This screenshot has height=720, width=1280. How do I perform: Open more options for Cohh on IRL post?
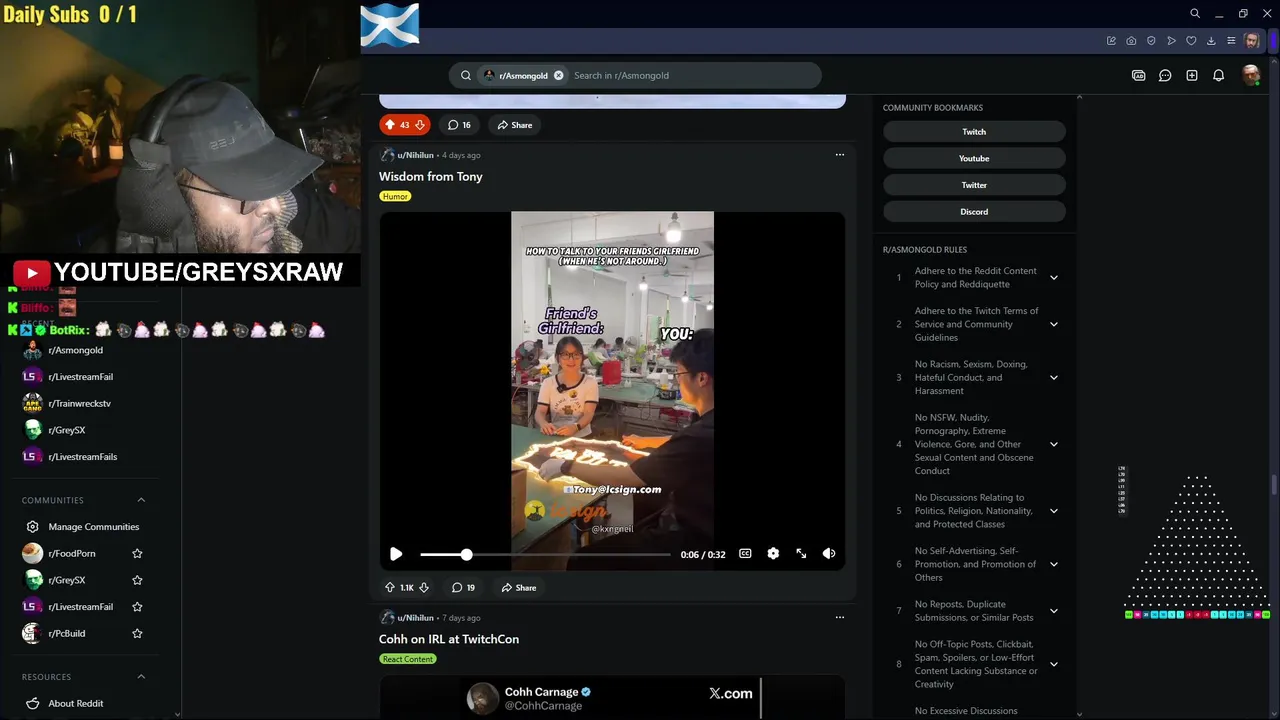(x=839, y=617)
